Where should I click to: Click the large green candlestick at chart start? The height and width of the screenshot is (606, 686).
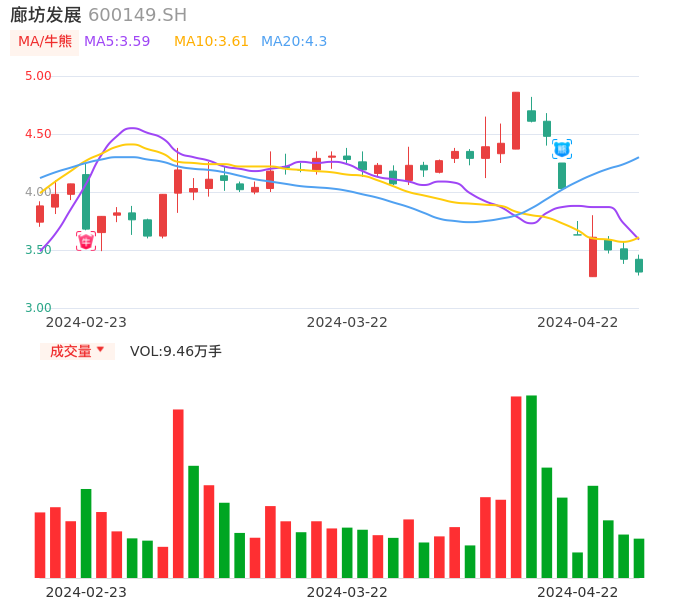[86, 202]
